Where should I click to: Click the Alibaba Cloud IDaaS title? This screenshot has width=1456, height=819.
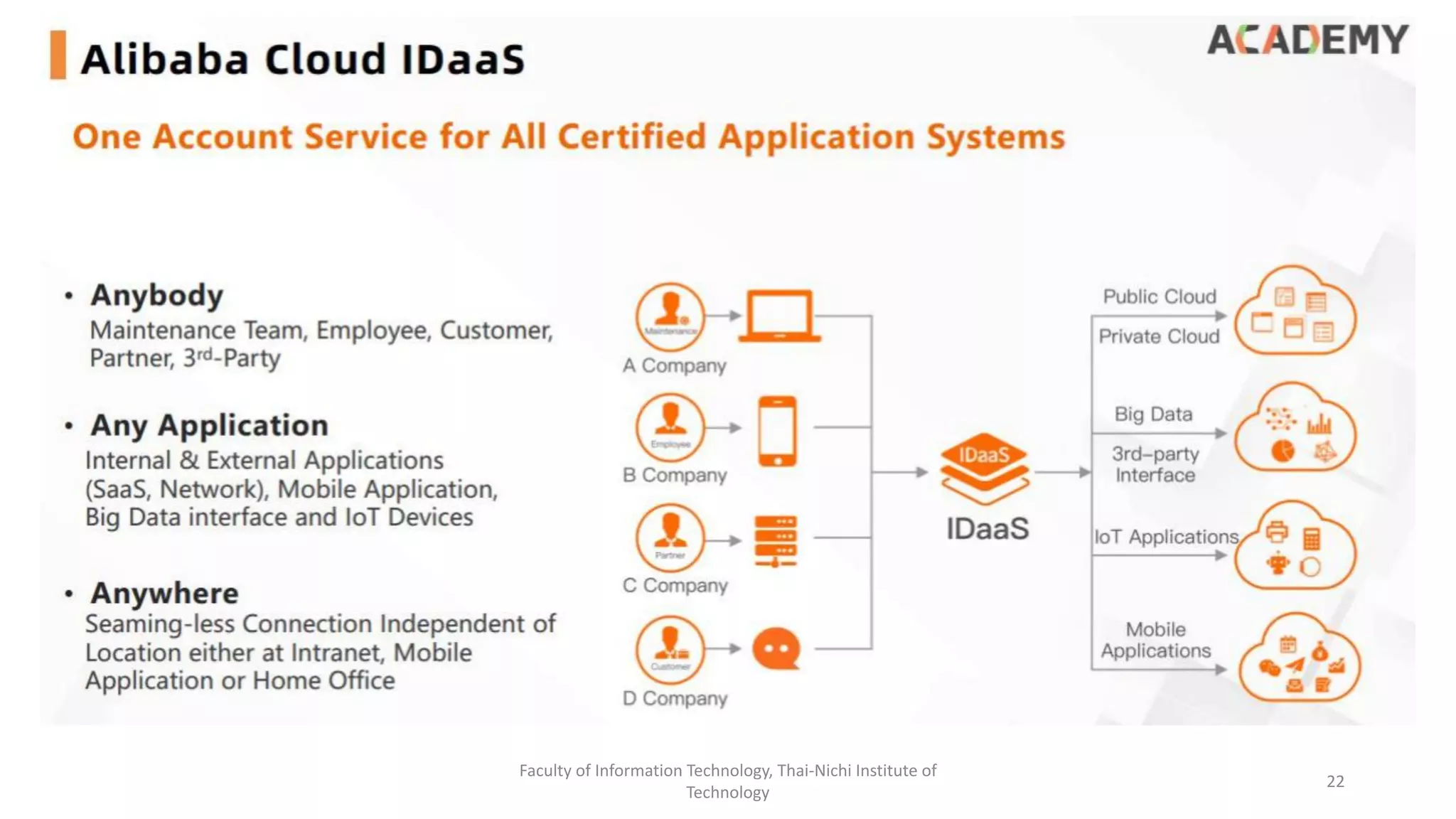point(303,58)
